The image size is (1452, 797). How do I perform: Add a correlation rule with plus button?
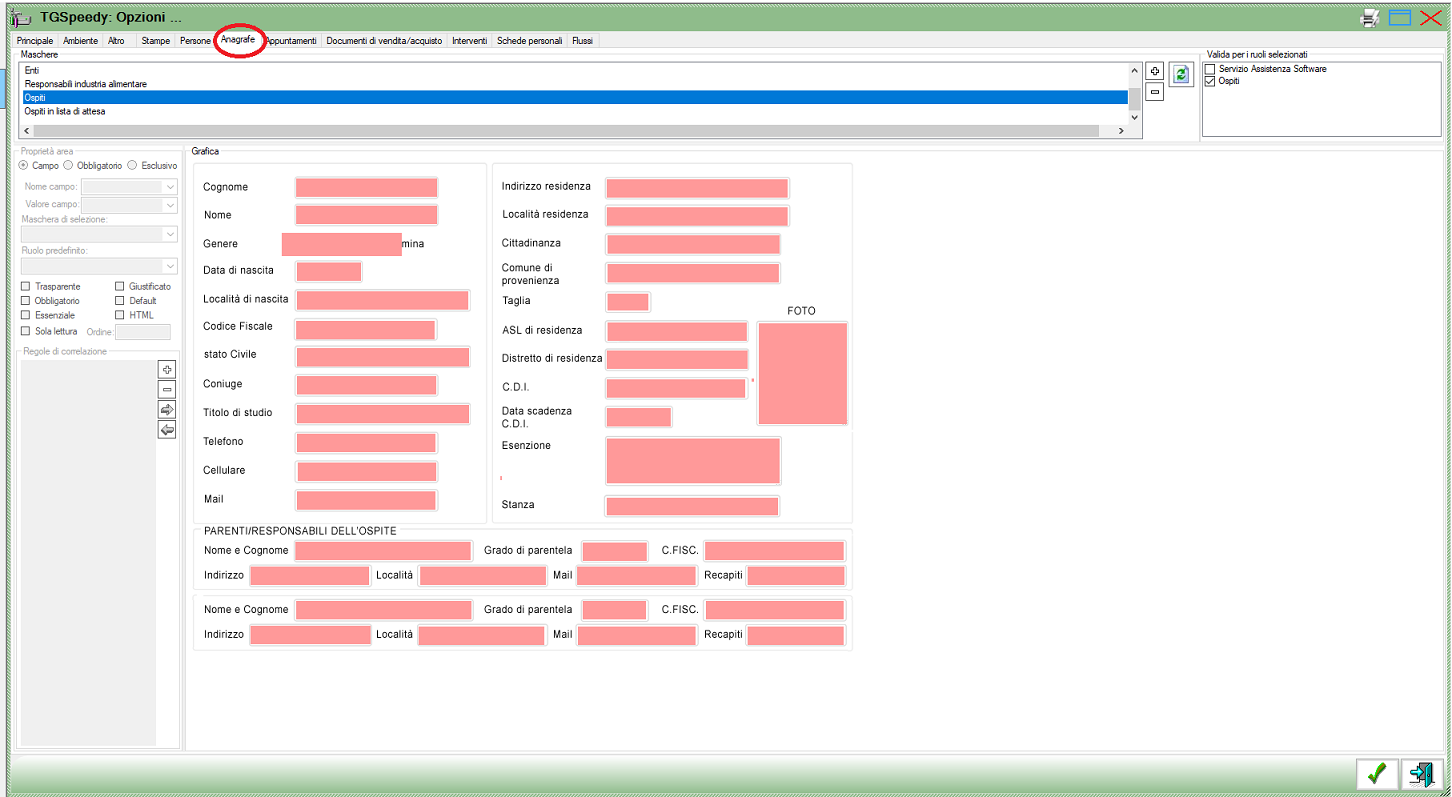point(167,369)
